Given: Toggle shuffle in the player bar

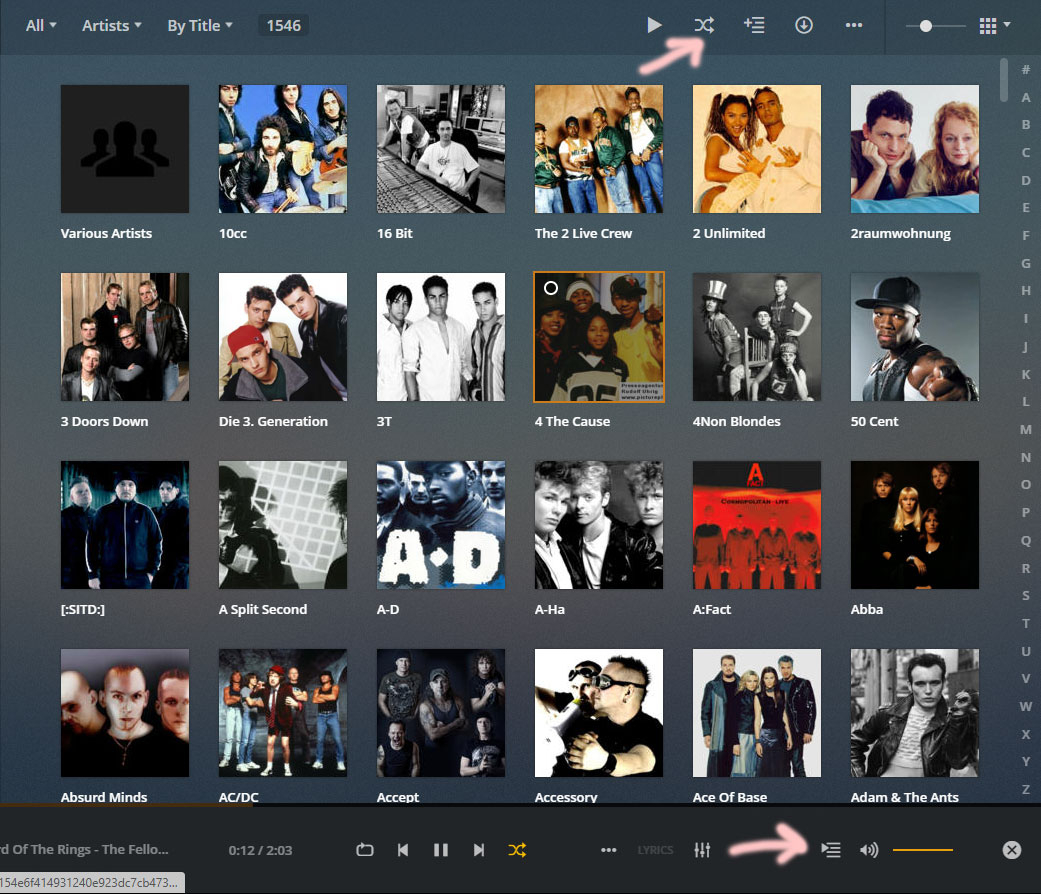Looking at the screenshot, I should (x=517, y=850).
